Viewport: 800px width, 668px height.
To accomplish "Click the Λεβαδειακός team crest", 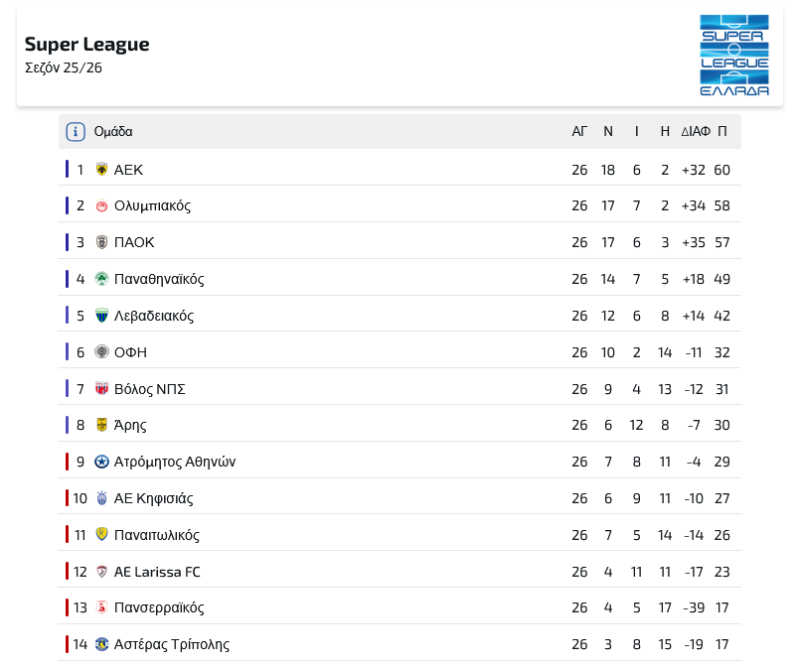I will [101, 316].
